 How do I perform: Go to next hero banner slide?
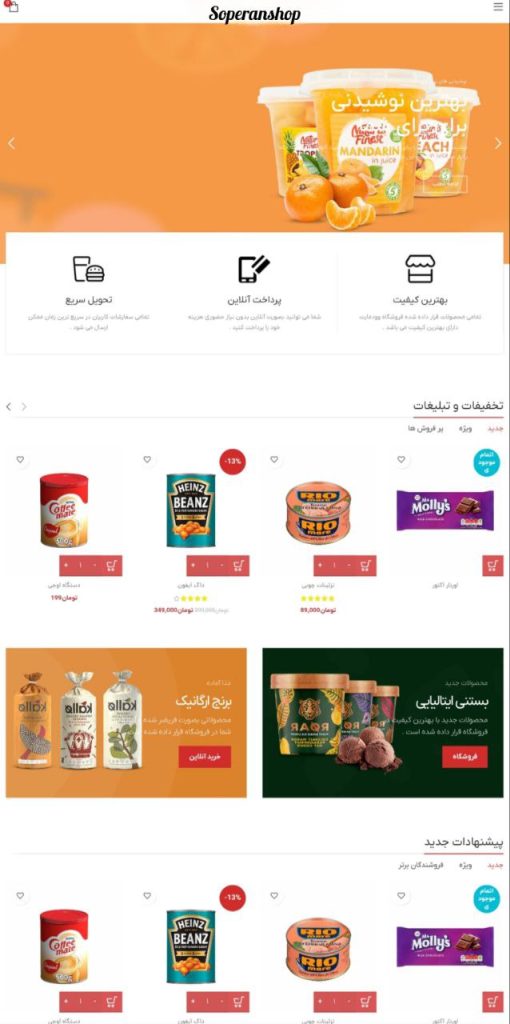point(498,144)
